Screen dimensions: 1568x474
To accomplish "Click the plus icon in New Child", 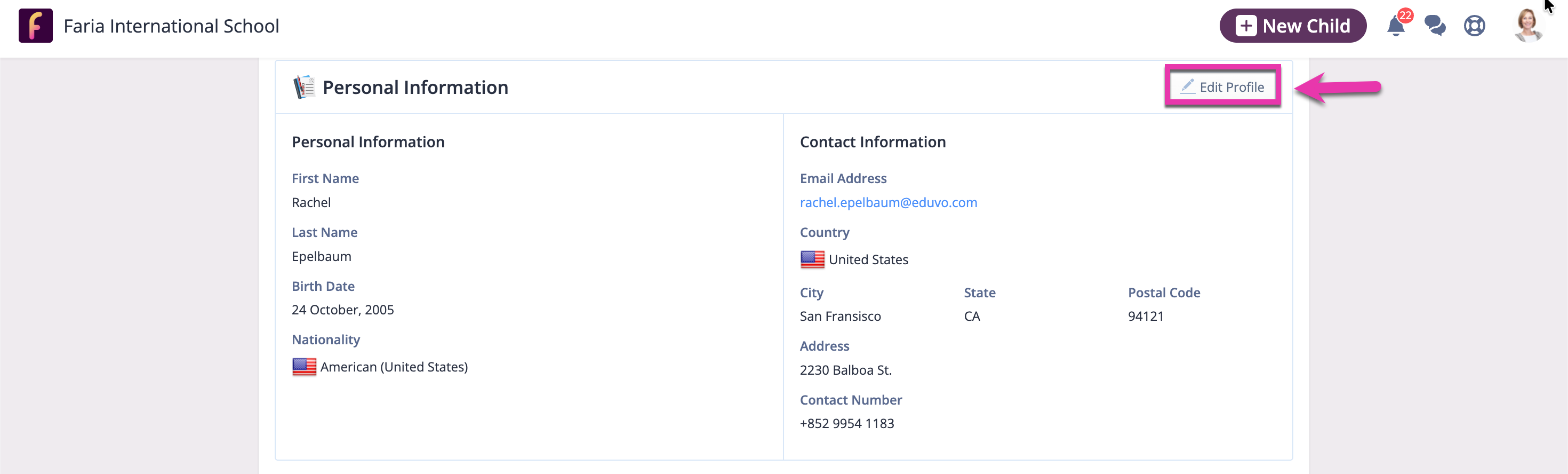I will coord(1245,26).
